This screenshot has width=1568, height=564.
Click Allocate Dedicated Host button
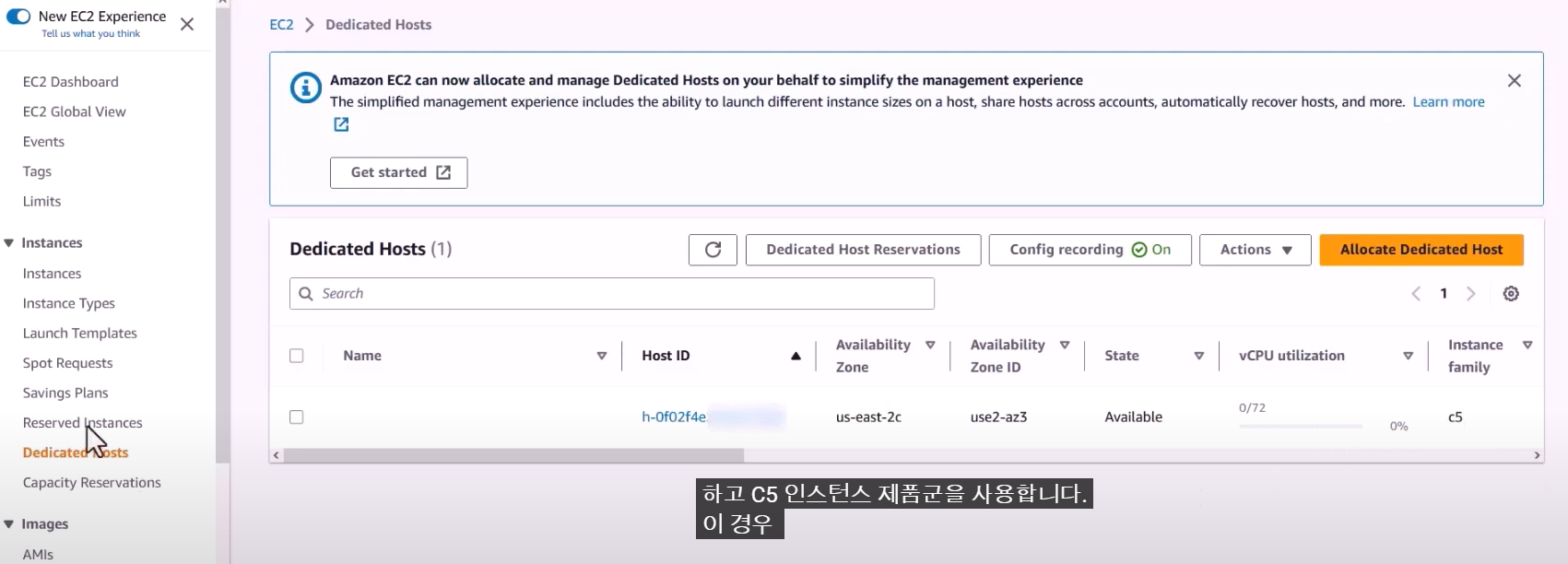pyautogui.click(x=1421, y=250)
